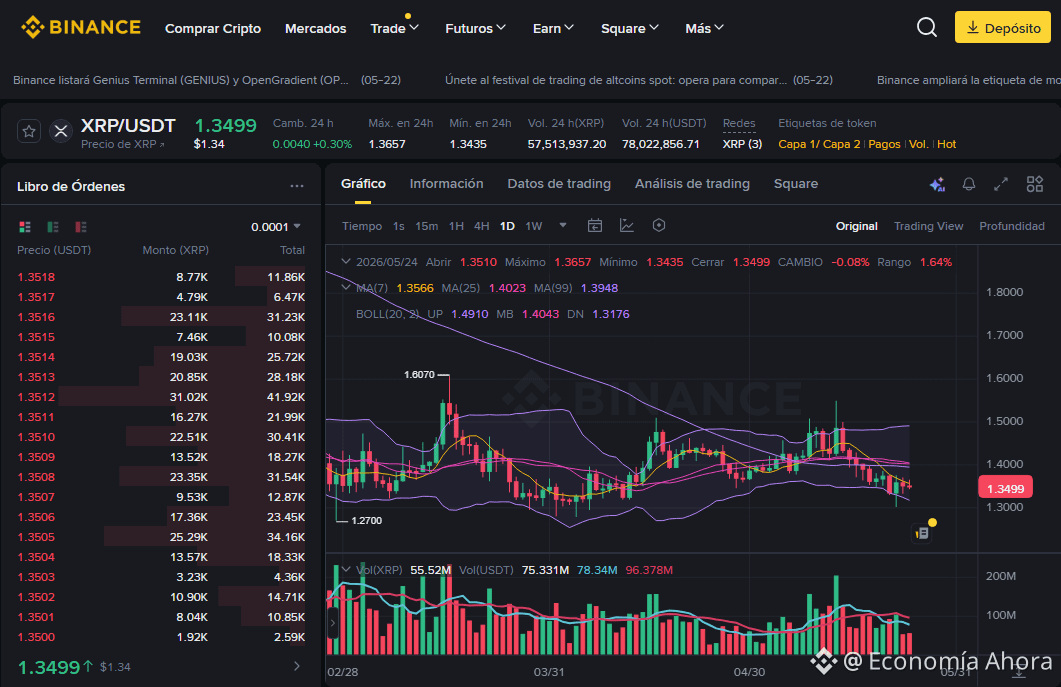Click the XRP coin icon

(61, 131)
